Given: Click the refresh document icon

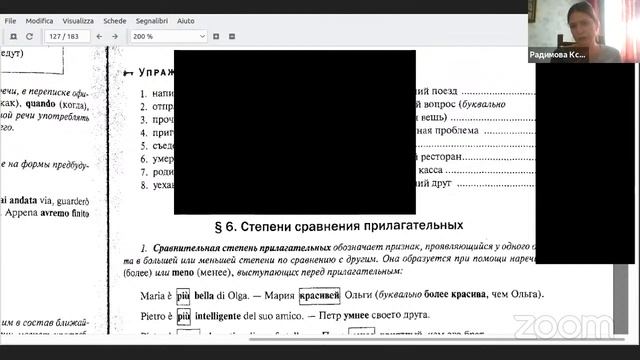Looking at the screenshot, I should point(29,36).
